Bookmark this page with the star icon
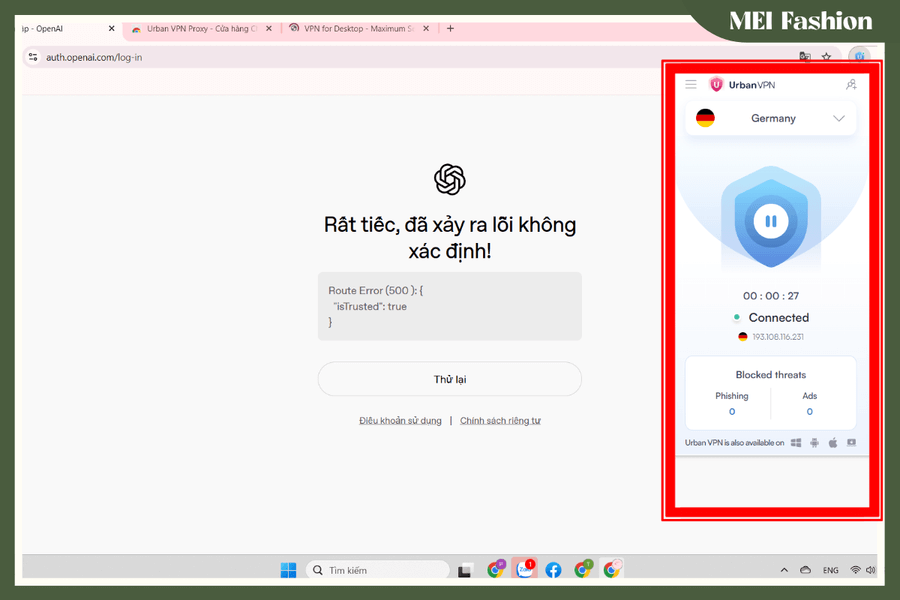The image size is (900, 600). point(827,56)
